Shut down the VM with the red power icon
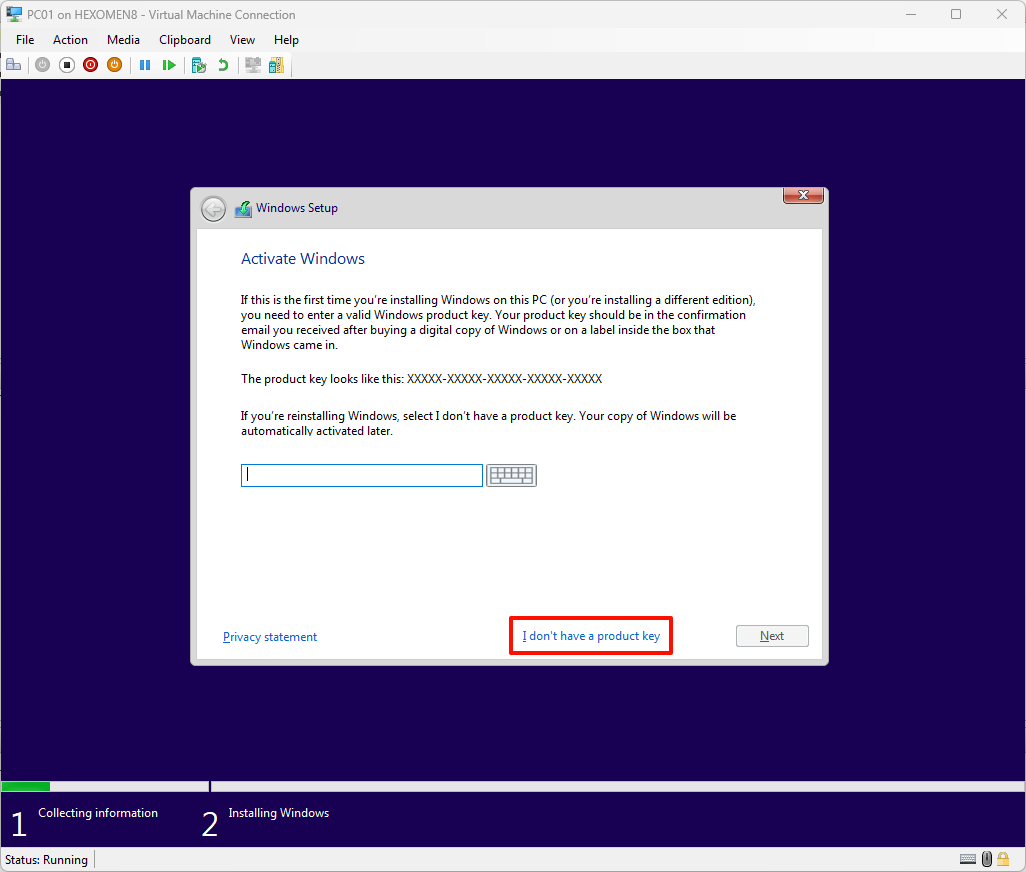 click(90, 65)
